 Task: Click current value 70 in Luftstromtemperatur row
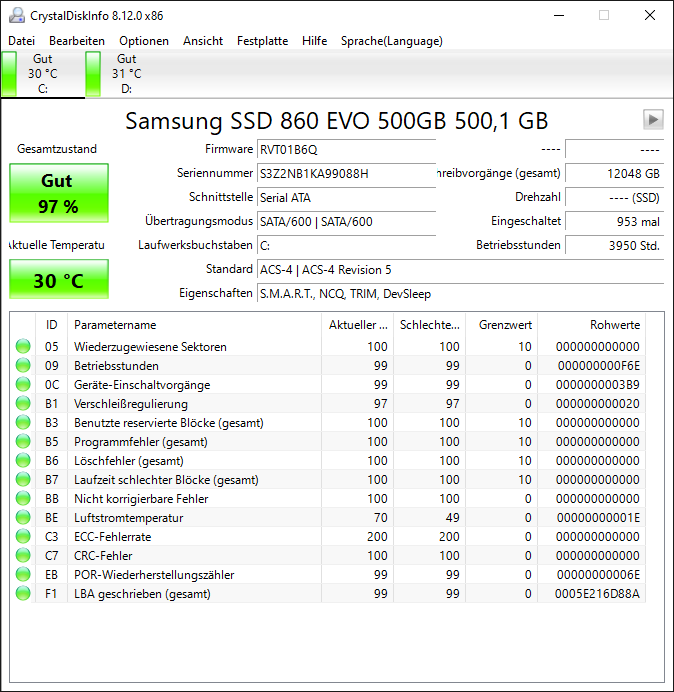[x=380, y=518]
